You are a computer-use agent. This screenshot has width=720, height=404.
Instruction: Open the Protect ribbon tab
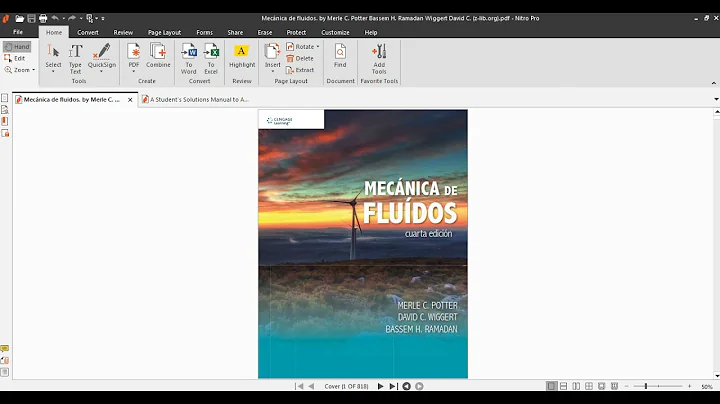[296, 33]
